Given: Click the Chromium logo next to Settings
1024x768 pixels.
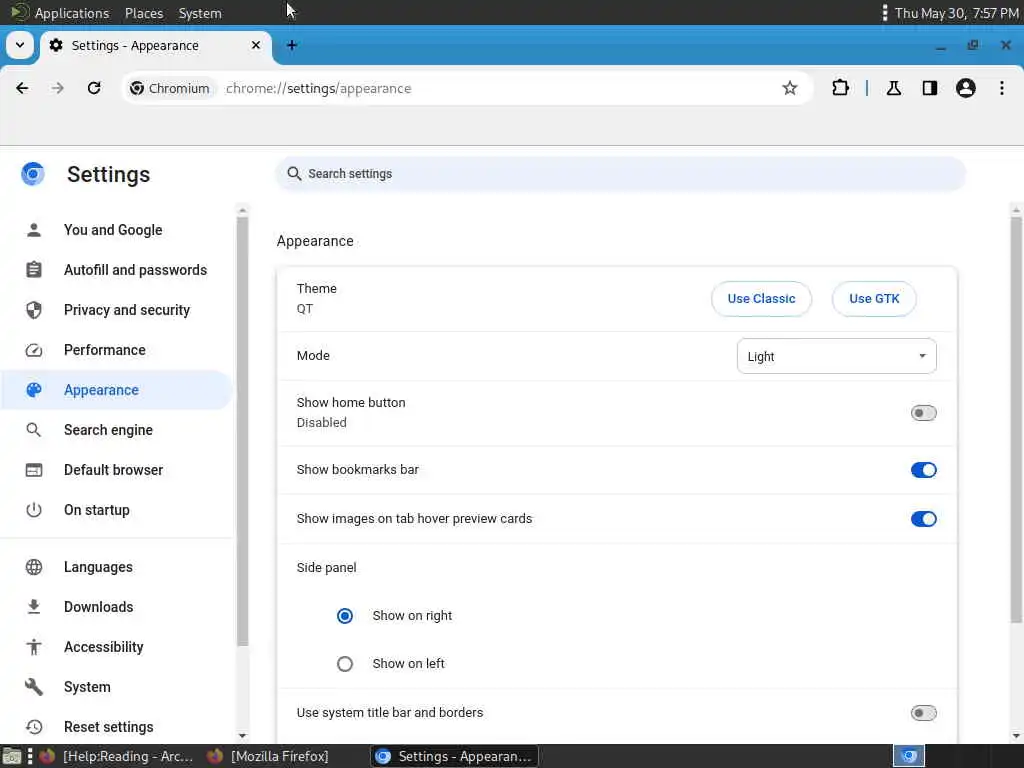Looking at the screenshot, I should (x=33, y=174).
